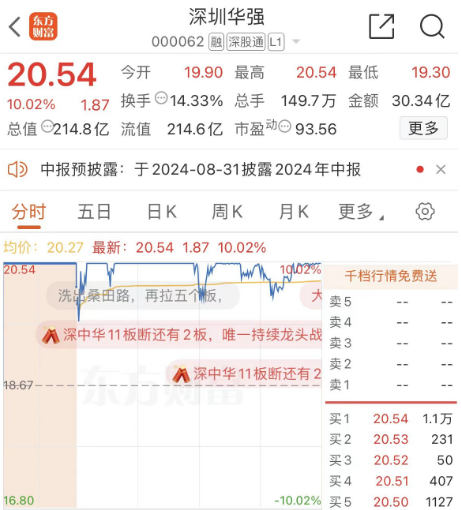Open the 千档行情免费送 banner
Viewport: 461px width, 510px height.
[390, 276]
